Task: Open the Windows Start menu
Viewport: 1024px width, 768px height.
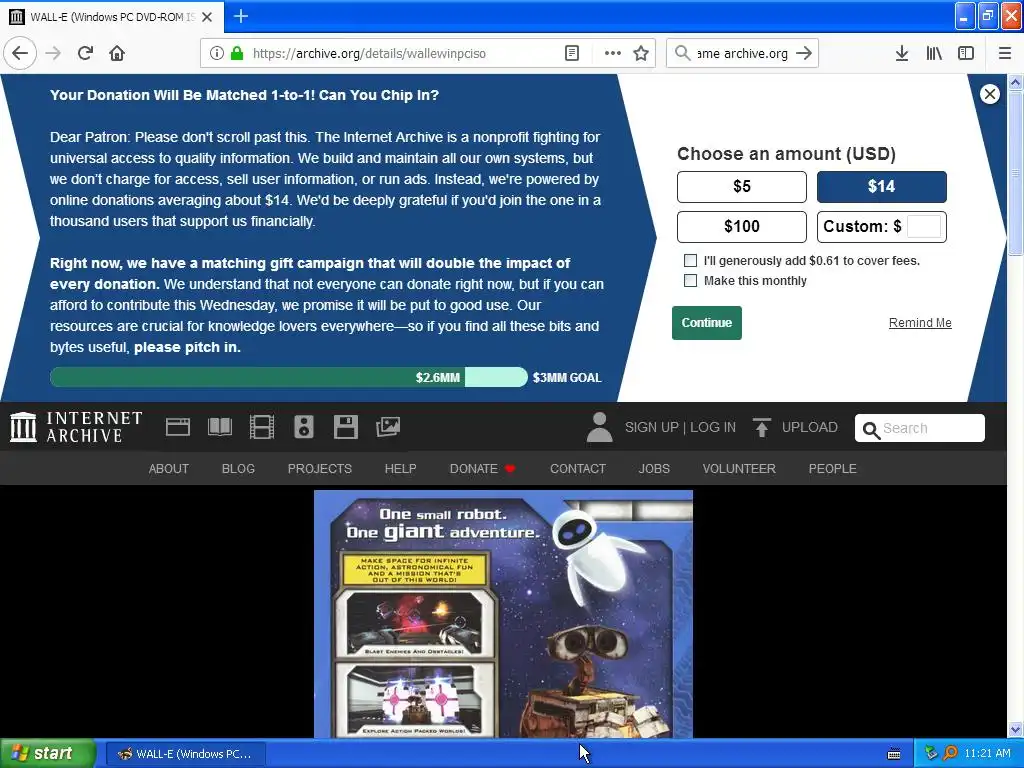Action: point(48,754)
